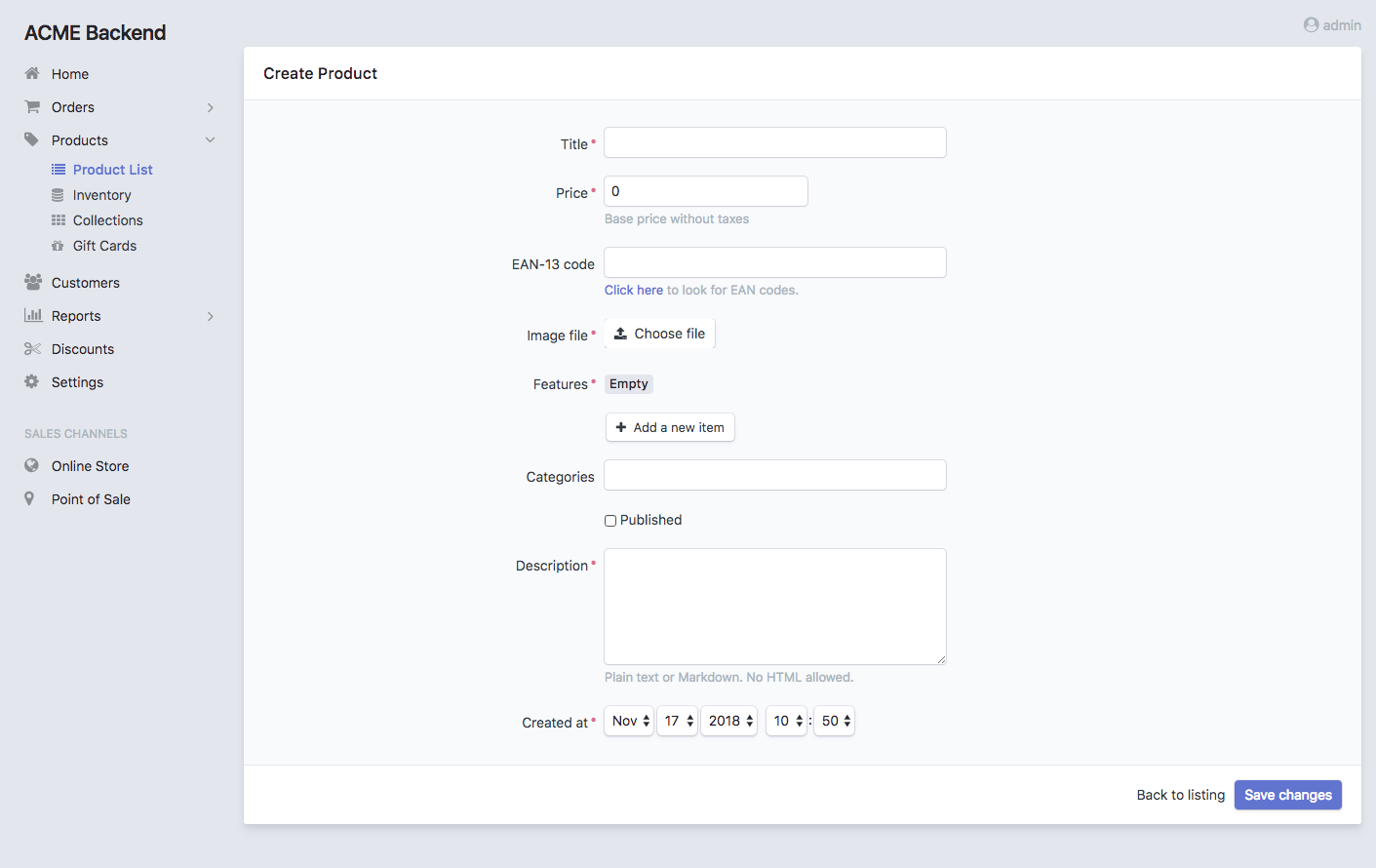
Task: Click the Gift Cards gift icon
Action: pos(58,246)
